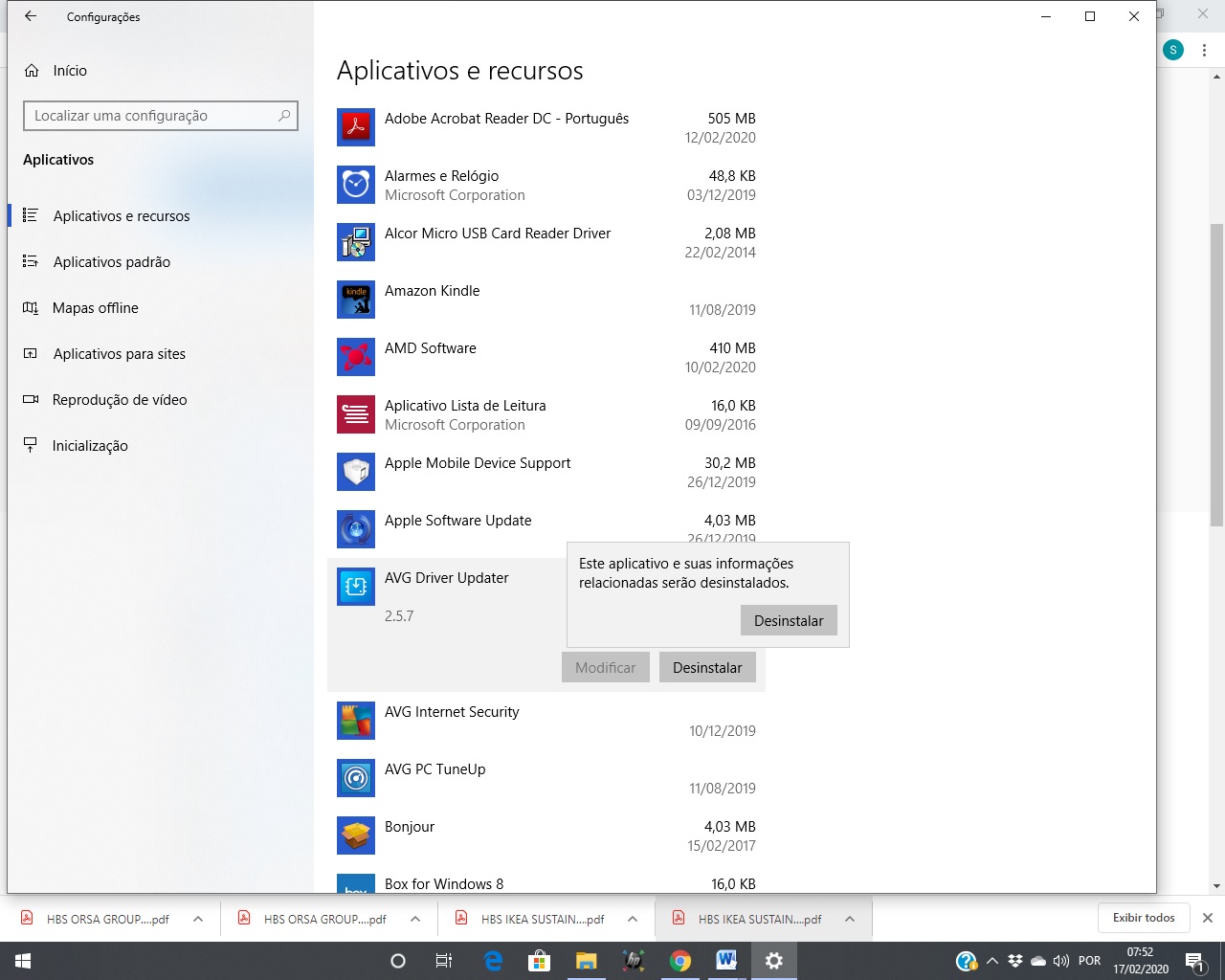Screen dimensions: 1225x980
Task: Click the Amazon Kindle app icon
Action: click(x=356, y=300)
